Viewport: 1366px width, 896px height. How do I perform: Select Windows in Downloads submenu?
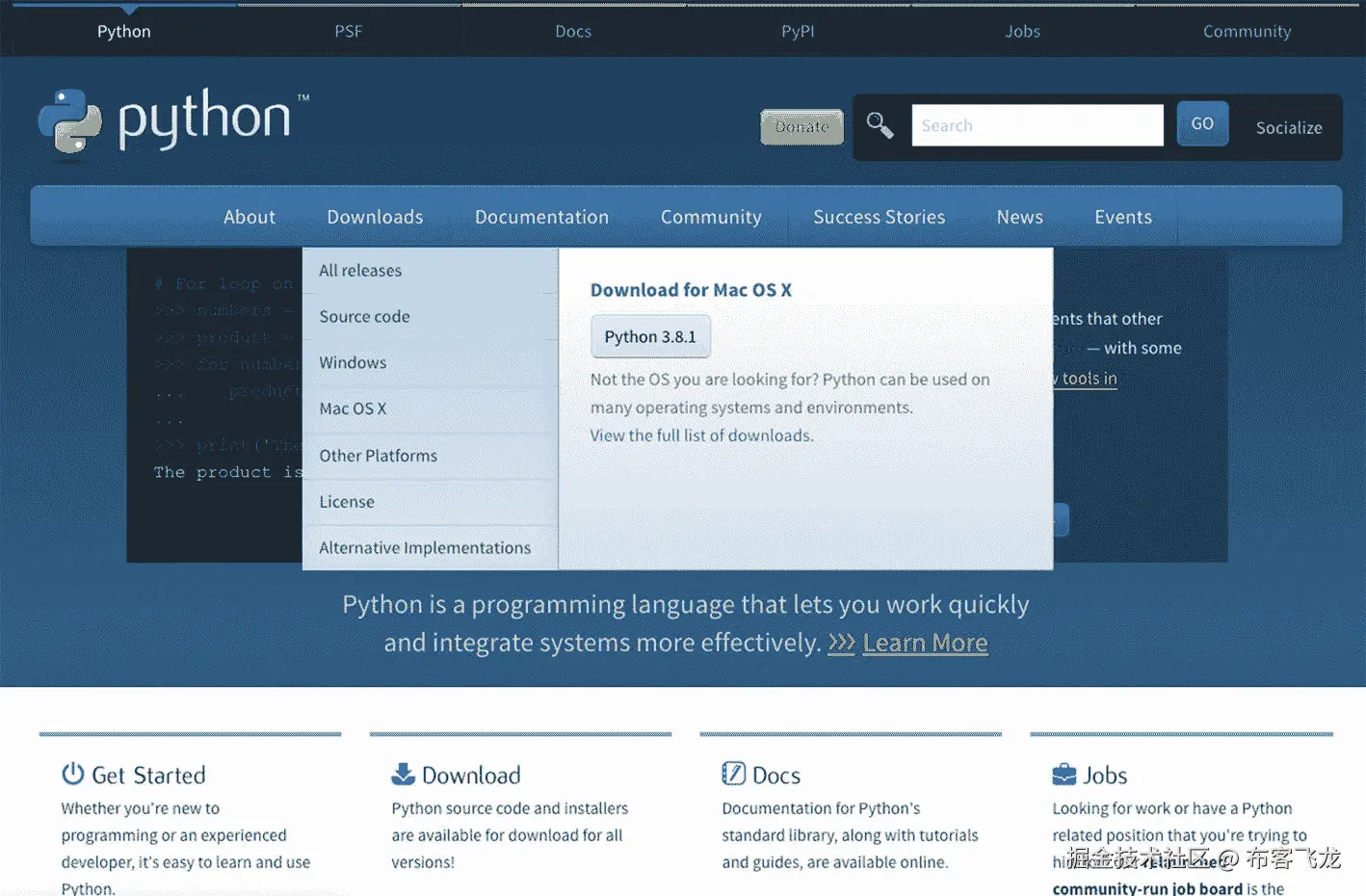(x=431, y=363)
